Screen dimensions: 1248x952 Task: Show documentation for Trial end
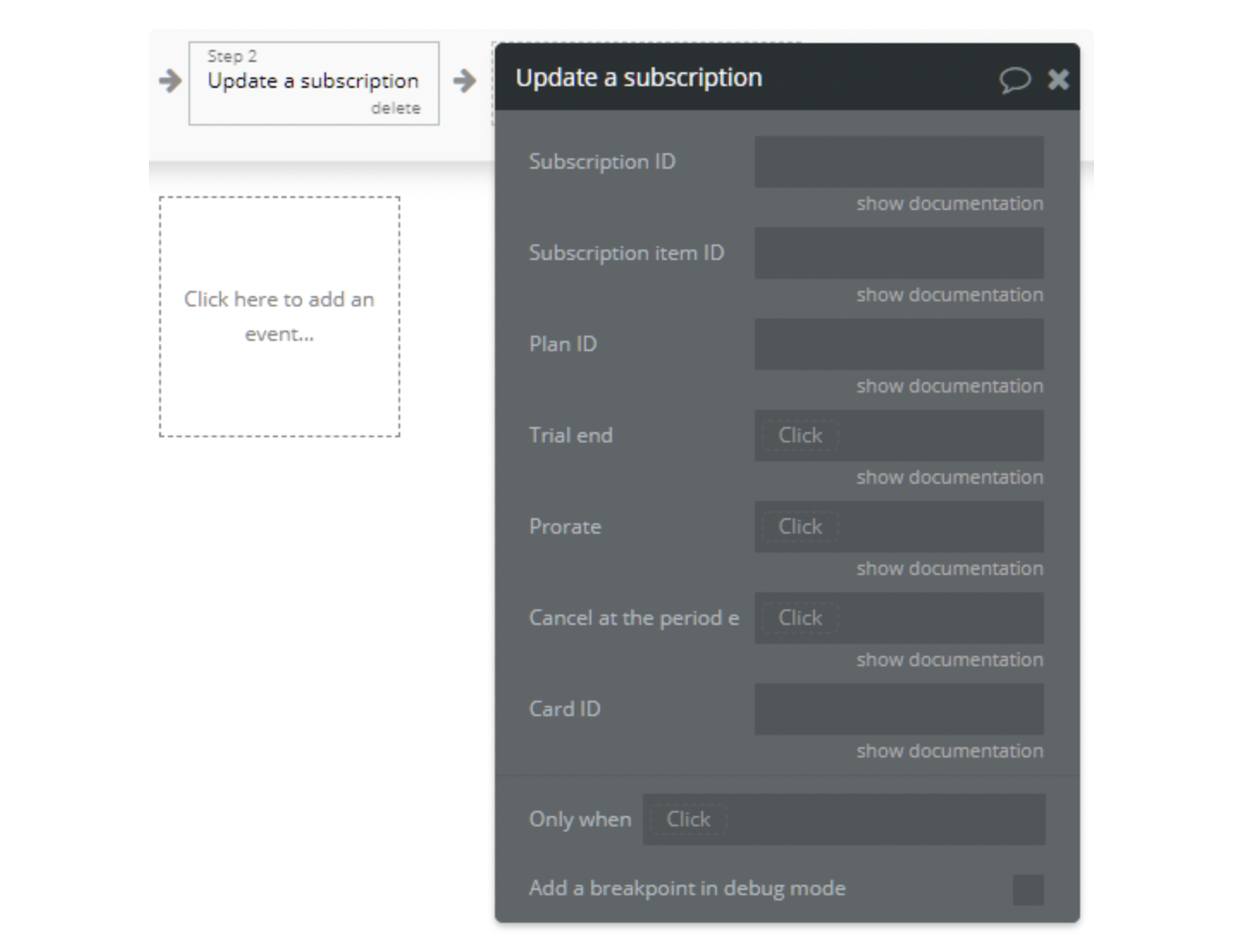[x=949, y=478]
